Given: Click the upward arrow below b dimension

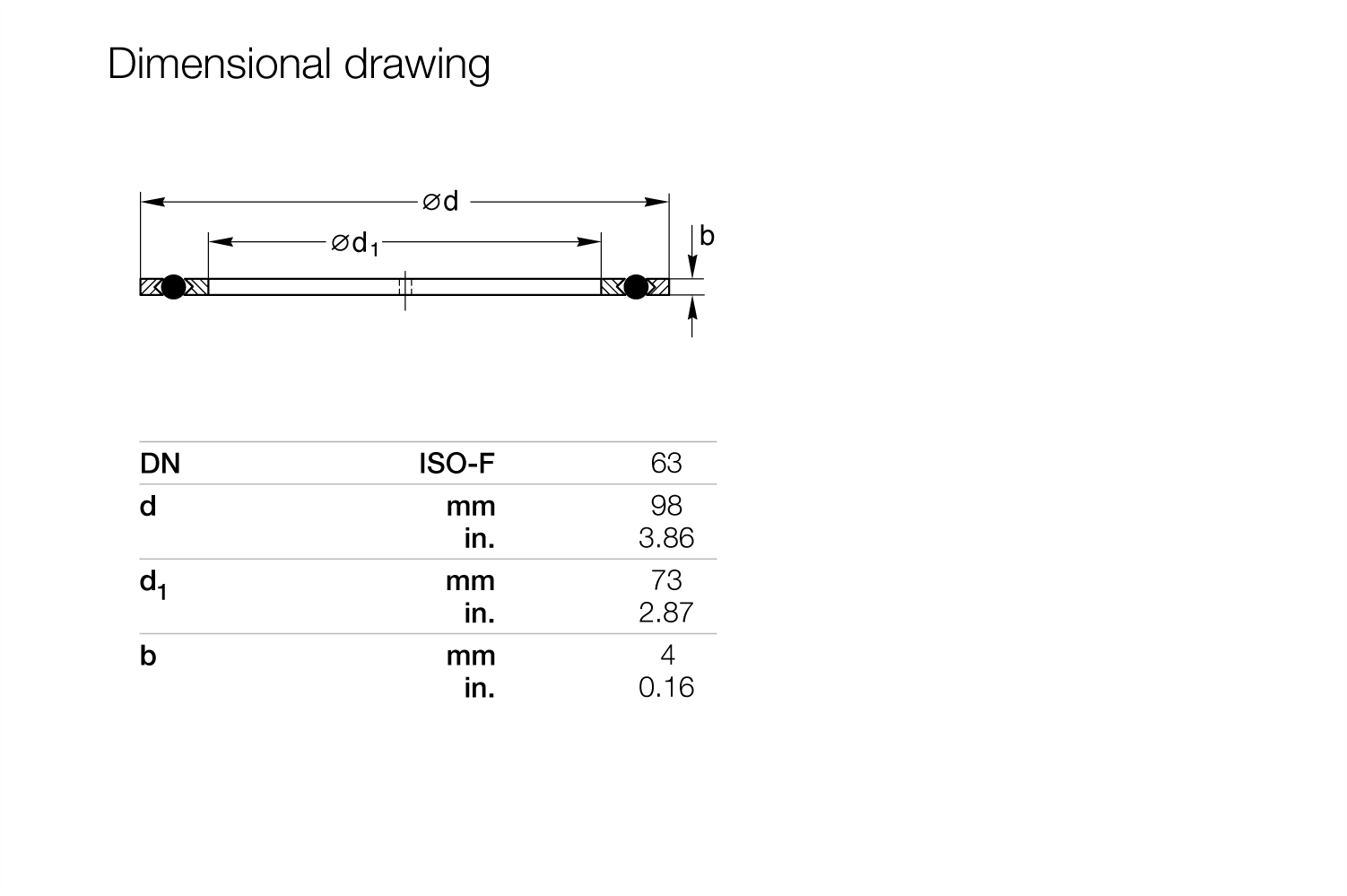Looking at the screenshot, I should coord(691,309).
